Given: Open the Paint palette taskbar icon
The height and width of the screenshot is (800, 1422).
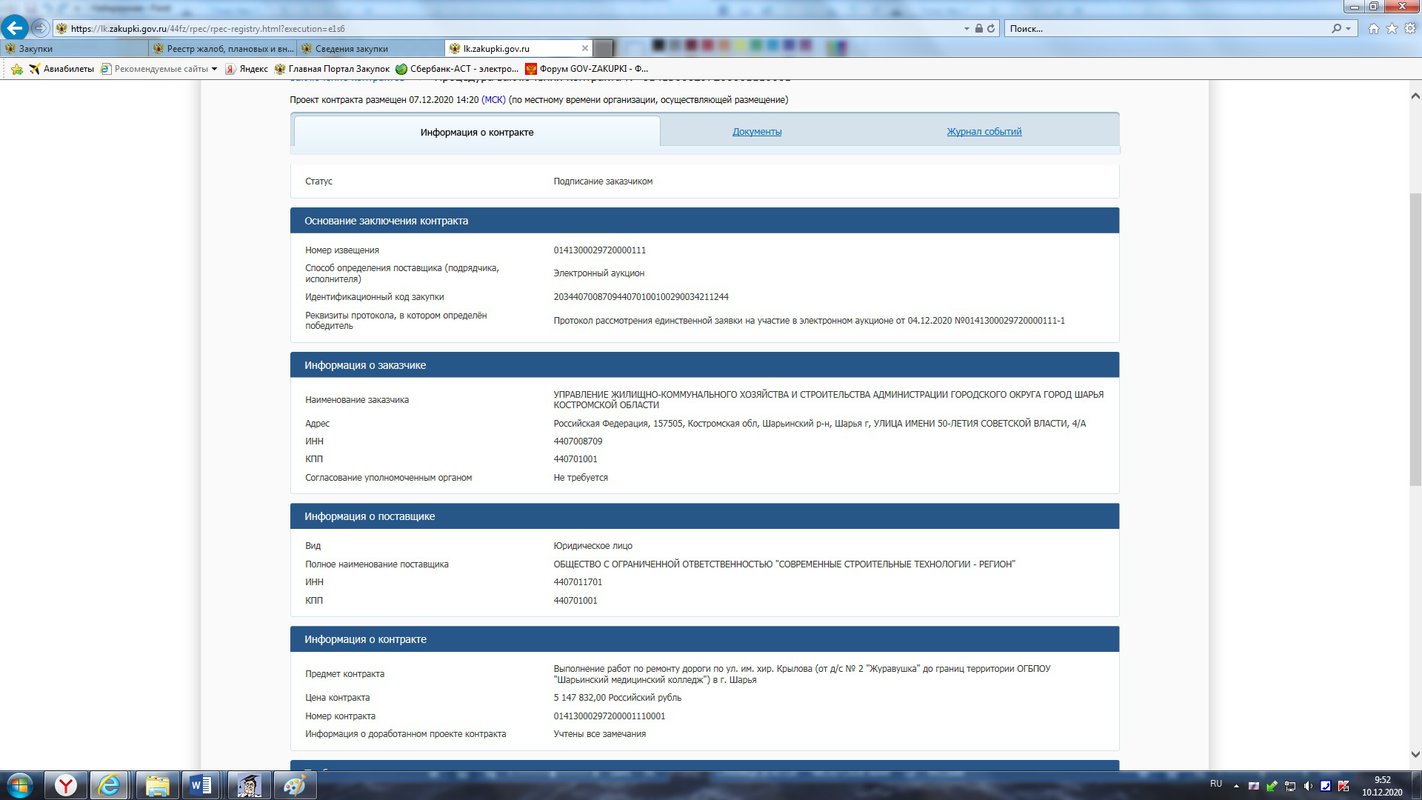Looking at the screenshot, I should point(295,785).
